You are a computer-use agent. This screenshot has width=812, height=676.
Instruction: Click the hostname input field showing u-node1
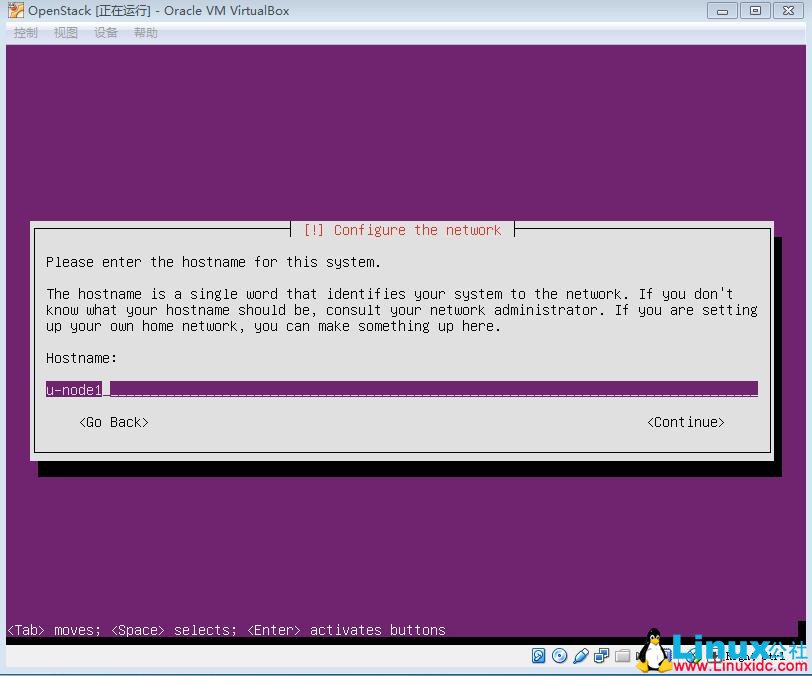pos(400,388)
